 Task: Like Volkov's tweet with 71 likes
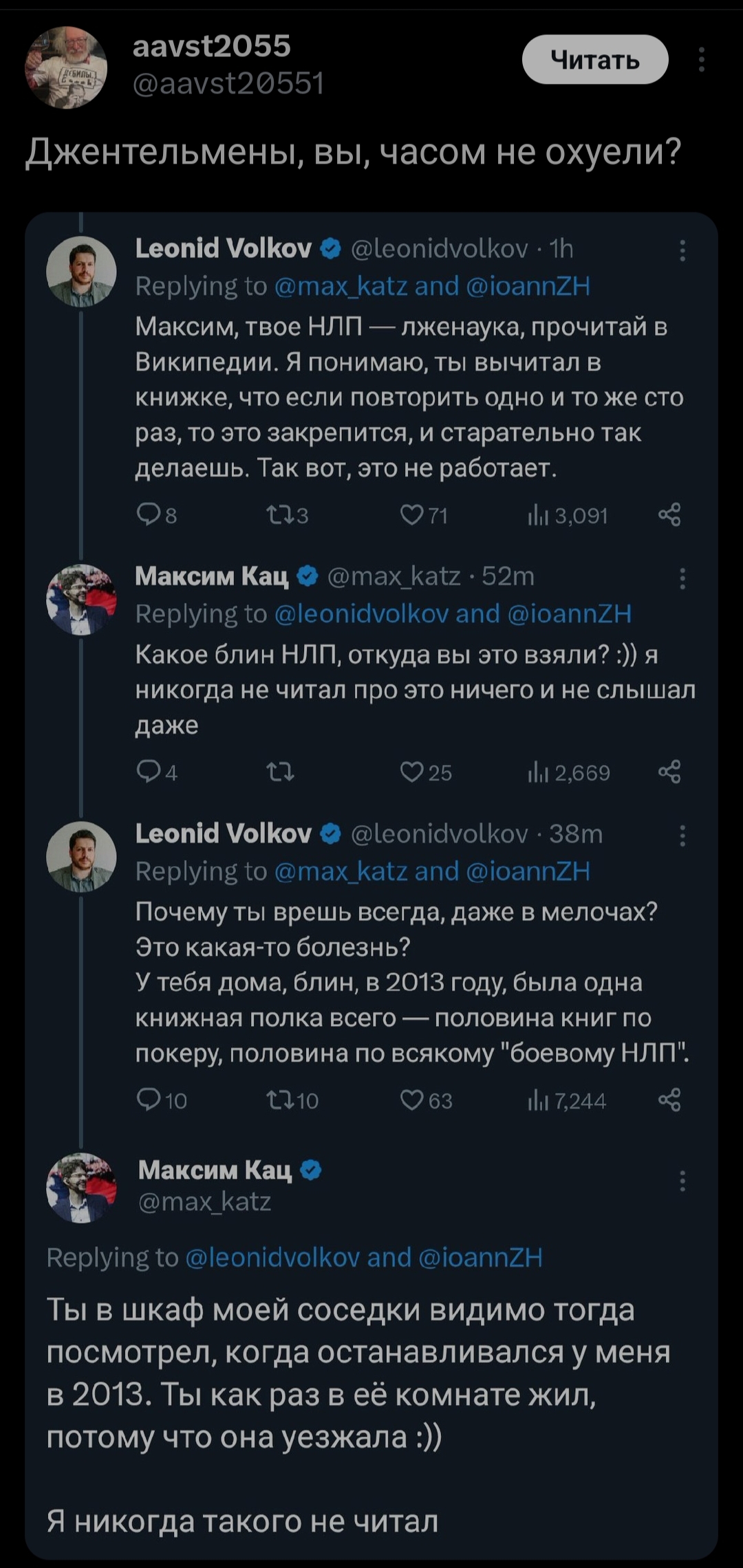tap(412, 514)
